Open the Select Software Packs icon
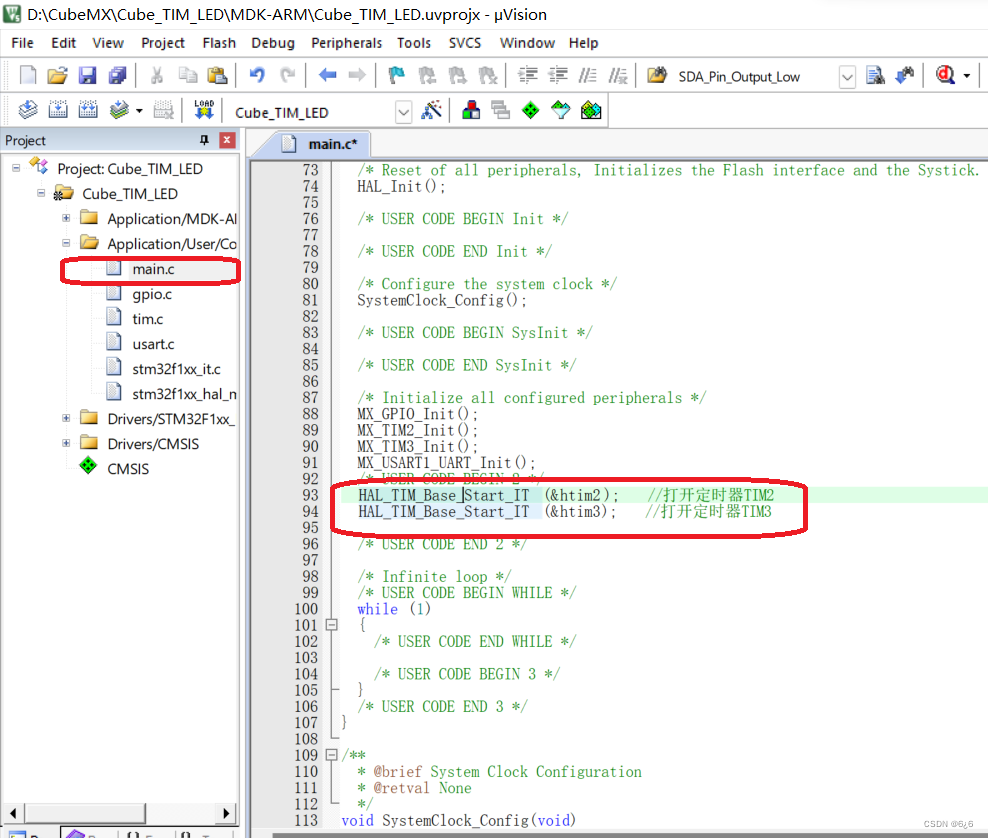 click(x=561, y=110)
